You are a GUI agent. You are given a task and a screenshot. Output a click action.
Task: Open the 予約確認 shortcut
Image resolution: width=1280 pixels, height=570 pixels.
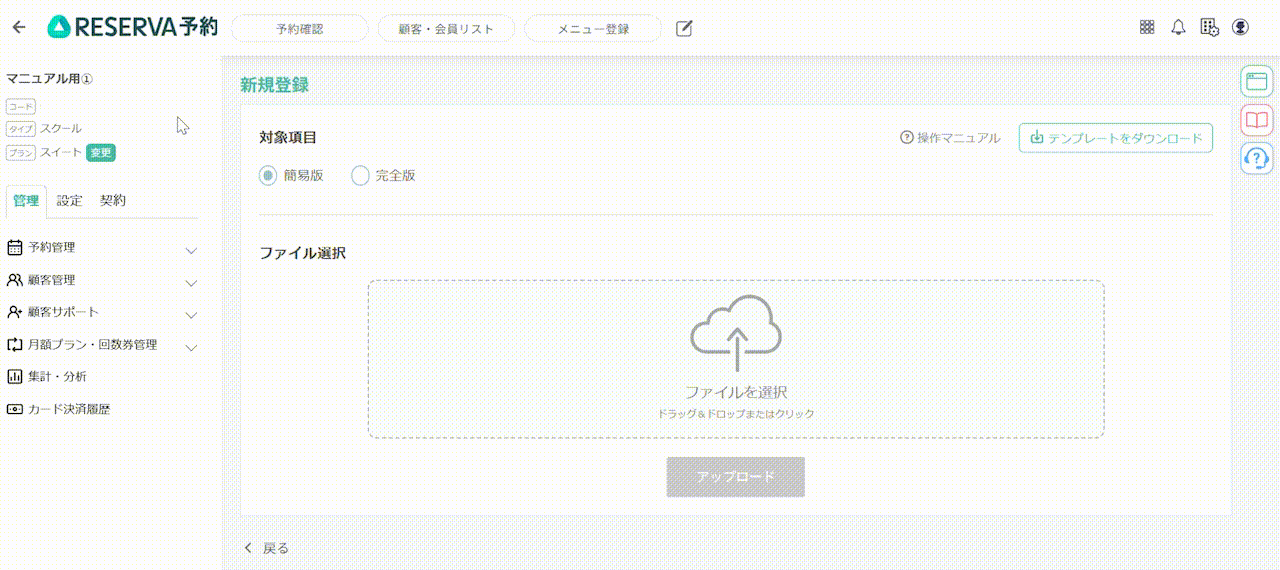pos(300,29)
